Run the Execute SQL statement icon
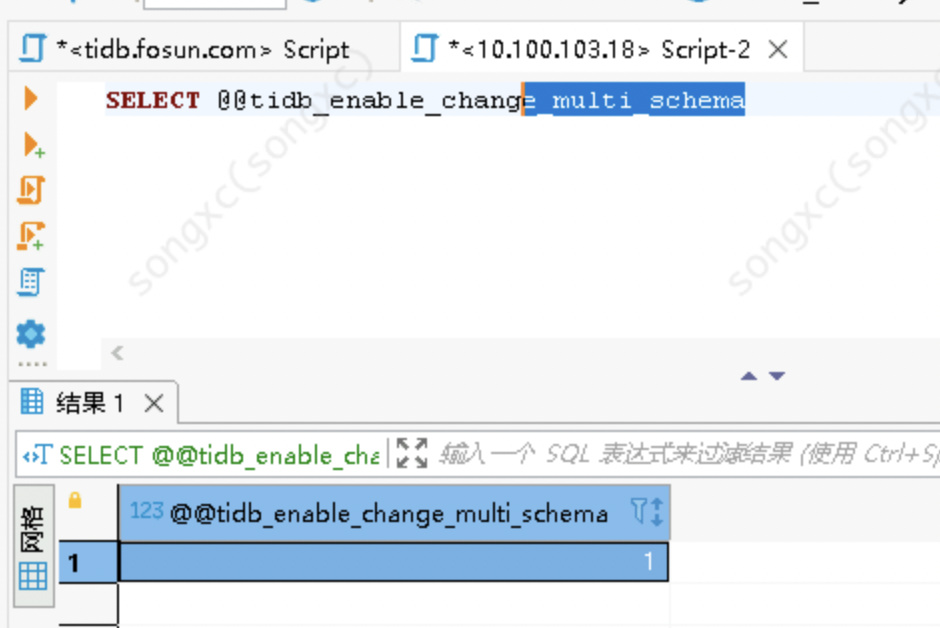 31,98
